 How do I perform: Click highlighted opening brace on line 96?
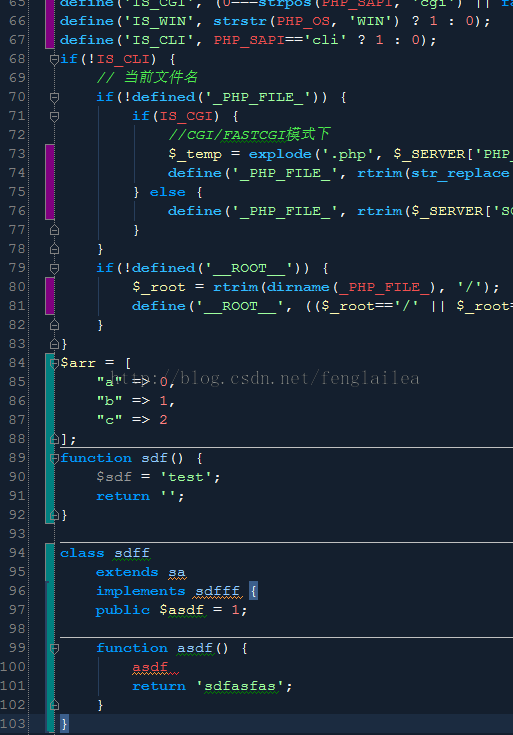[x=254, y=591]
